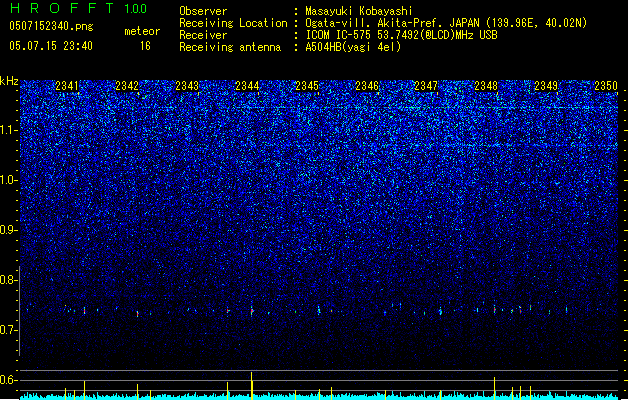Click the date stamp 05.07.15 23:40
Viewport: 629px width, 400px height.
(51, 46)
